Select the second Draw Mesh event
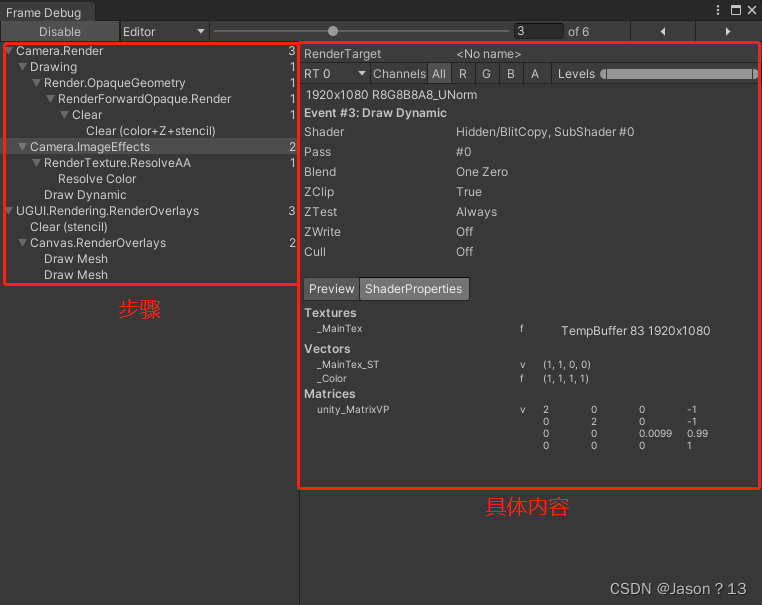The image size is (762, 605). (76, 275)
